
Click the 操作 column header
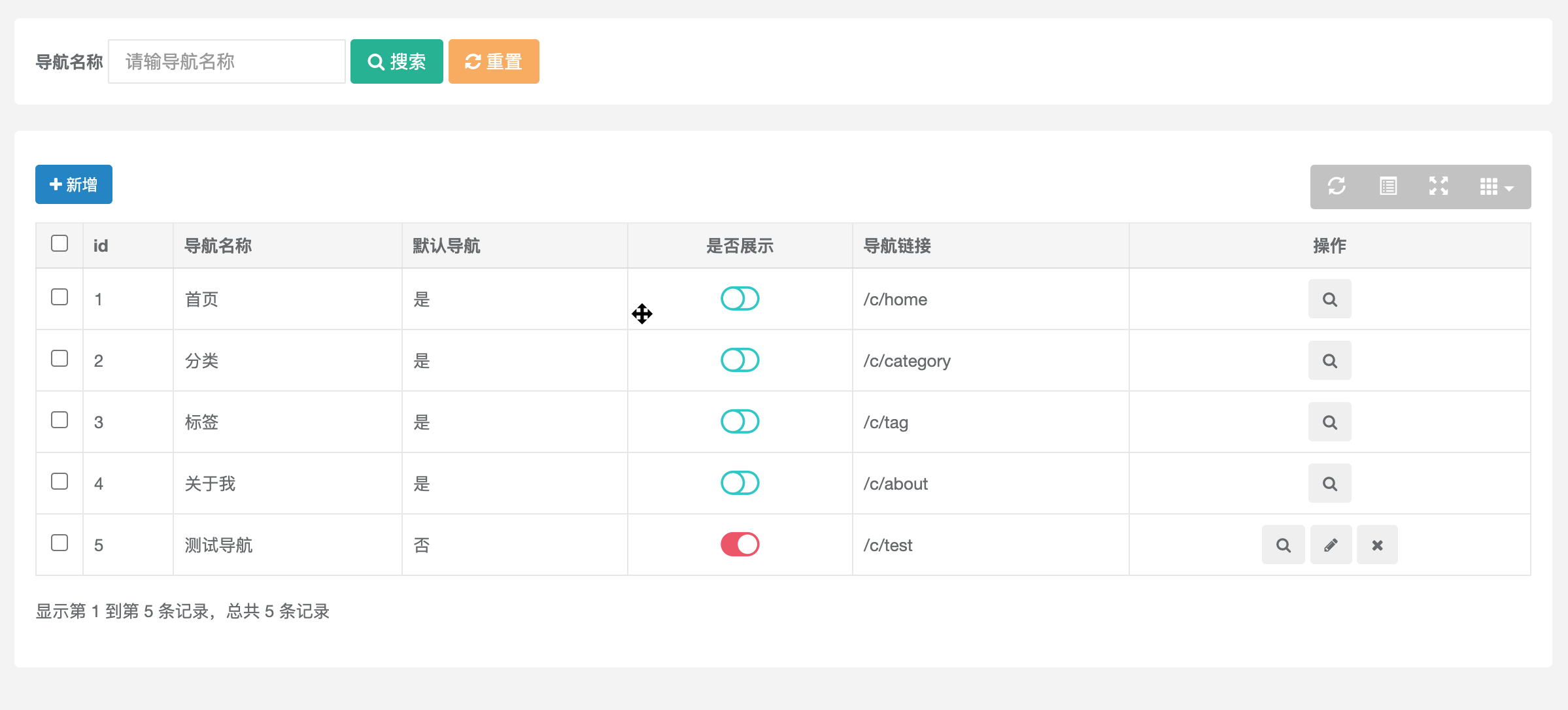[x=1330, y=246]
